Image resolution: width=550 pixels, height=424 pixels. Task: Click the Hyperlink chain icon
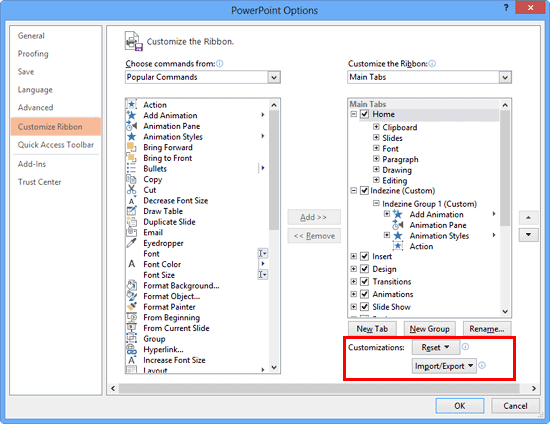(x=132, y=349)
